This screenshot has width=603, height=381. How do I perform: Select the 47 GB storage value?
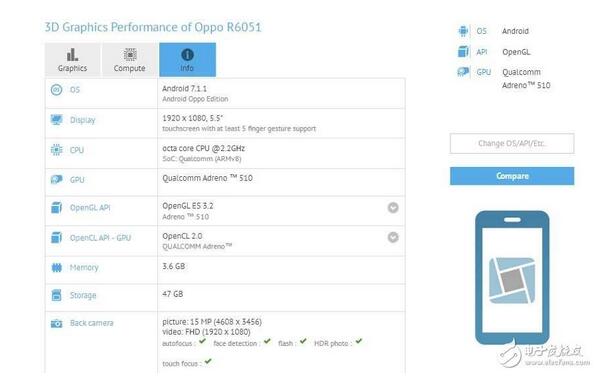pyautogui.click(x=173, y=294)
